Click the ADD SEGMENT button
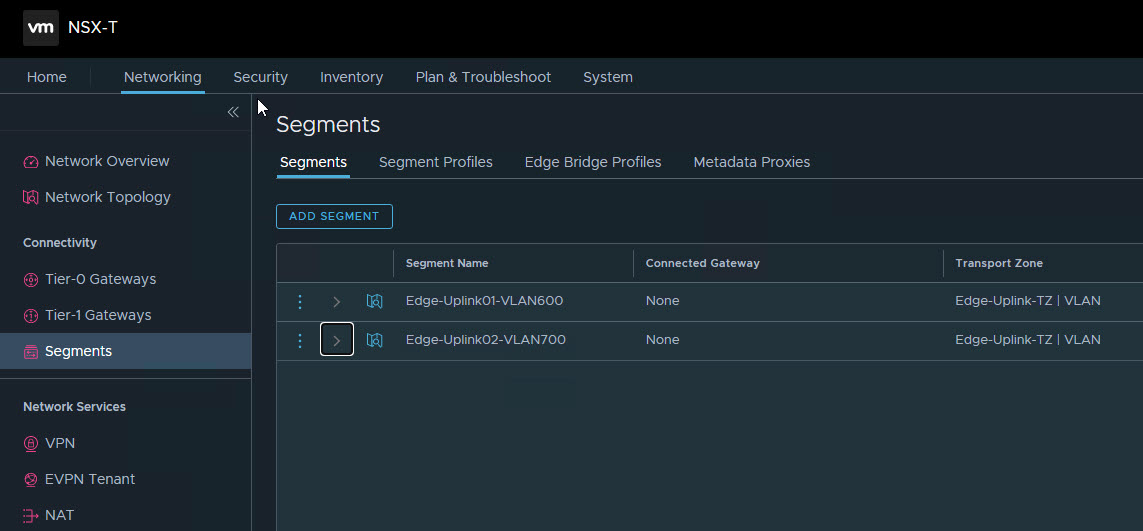 [x=334, y=216]
